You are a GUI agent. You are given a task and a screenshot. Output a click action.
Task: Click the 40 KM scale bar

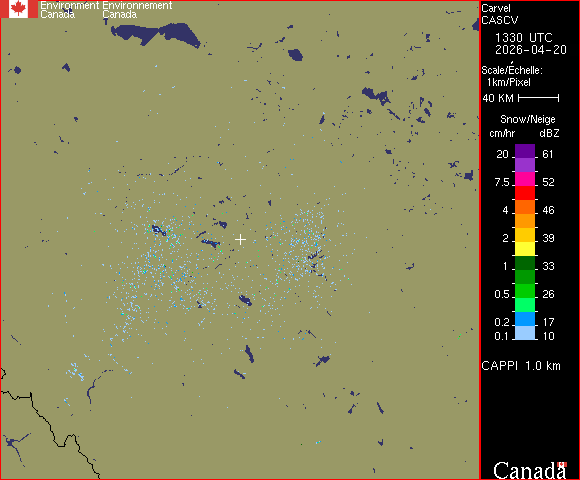[x=539, y=98]
